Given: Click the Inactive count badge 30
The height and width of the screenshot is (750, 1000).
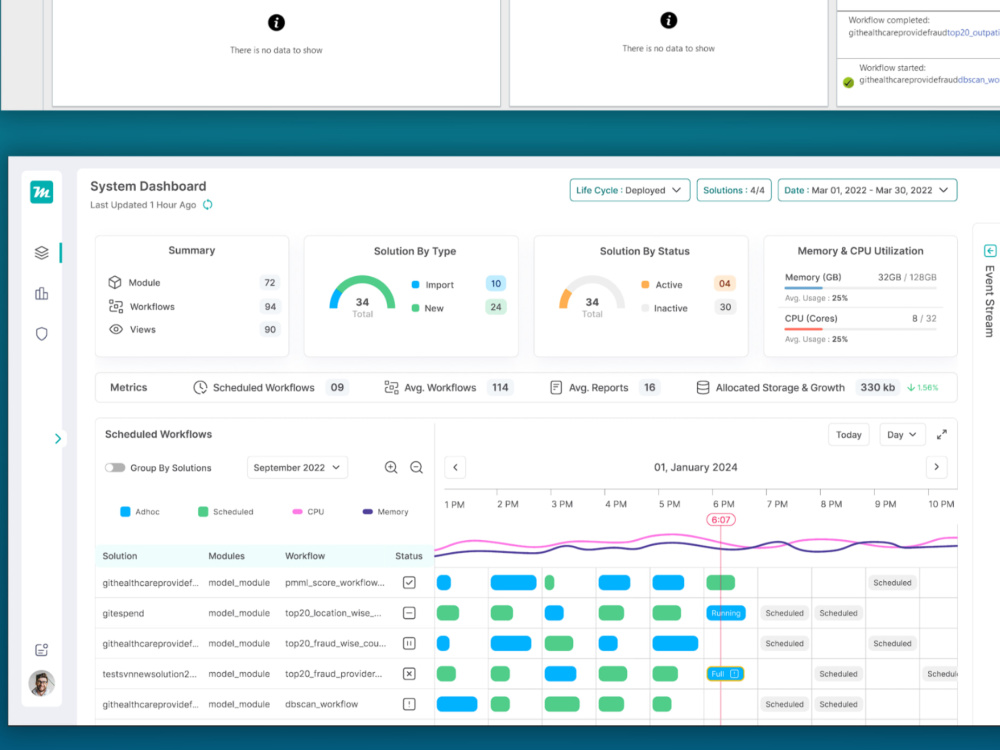Looking at the screenshot, I should (x=725, y=307).
